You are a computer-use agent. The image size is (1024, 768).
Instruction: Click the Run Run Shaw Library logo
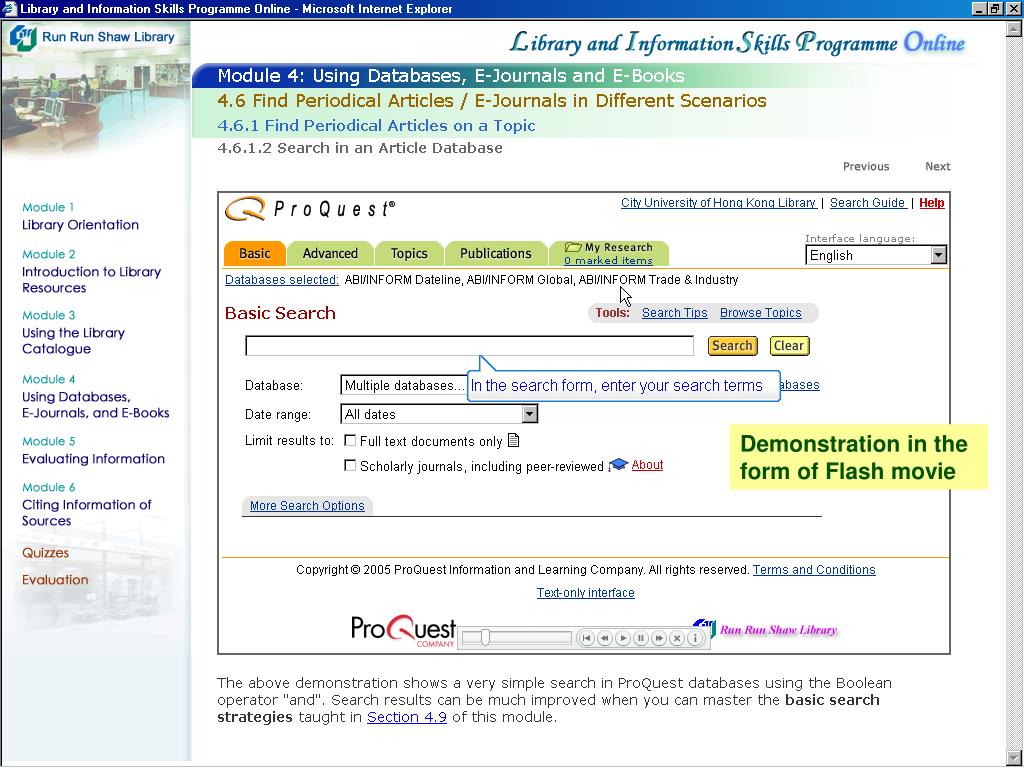tap(92, 37)
